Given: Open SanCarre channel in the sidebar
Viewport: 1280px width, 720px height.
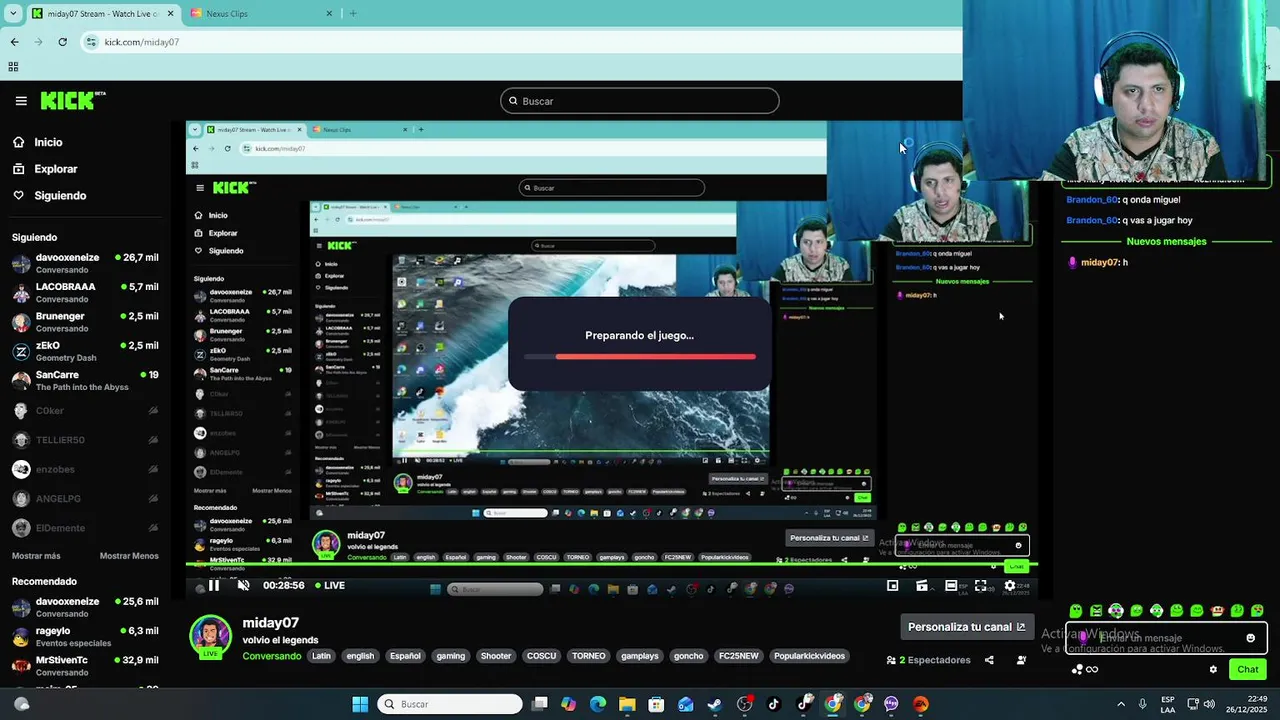Looking at the screenshot, I should pyautogui.click(x=85, y=380).
